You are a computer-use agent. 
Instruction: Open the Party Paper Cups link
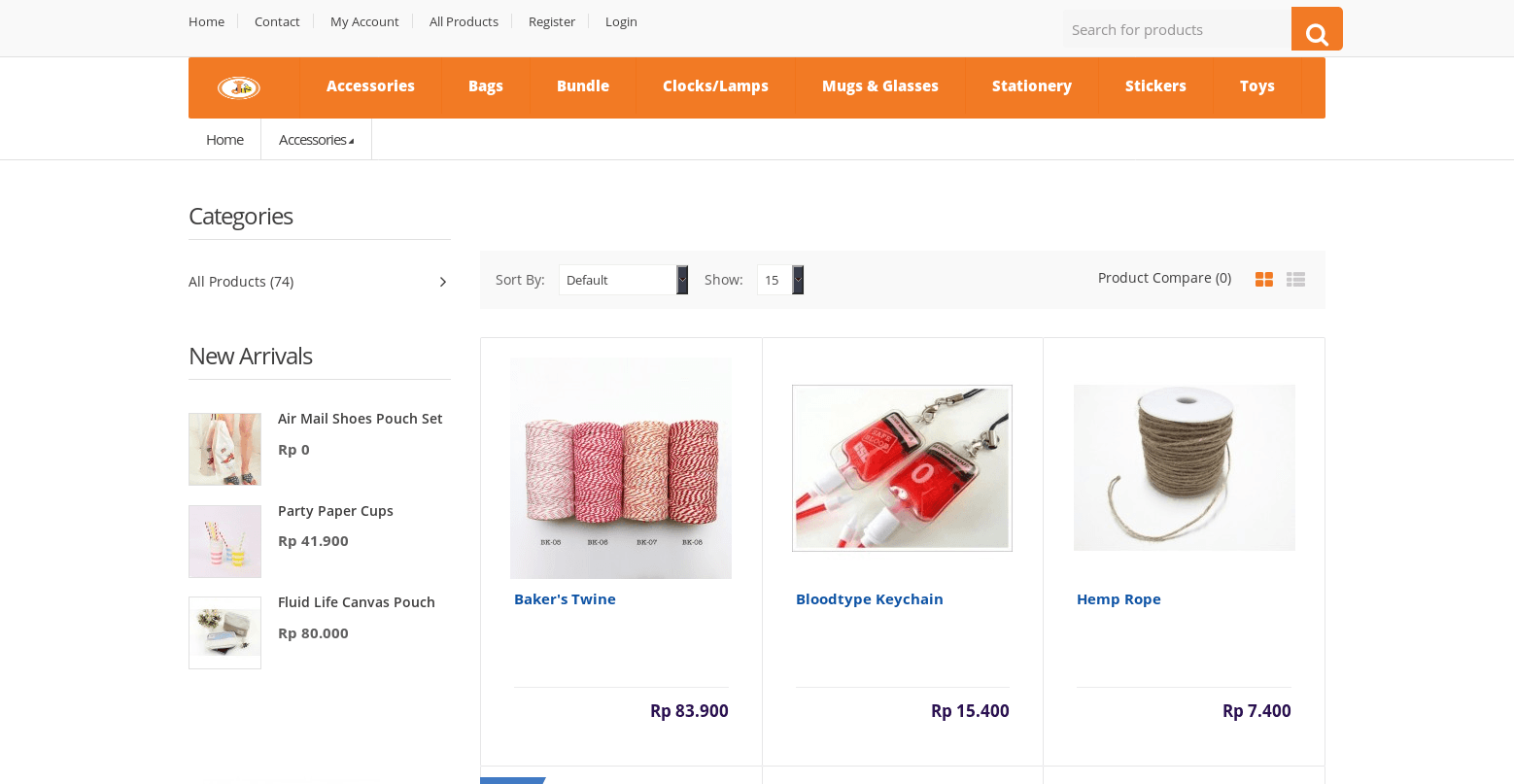pos(335,511)
